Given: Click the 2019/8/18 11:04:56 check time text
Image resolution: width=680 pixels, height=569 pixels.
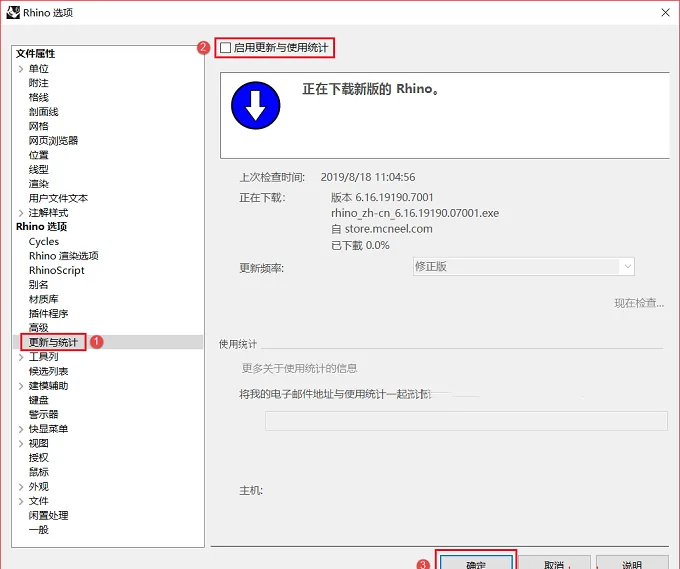Looking at the screenshot, I should [368, 177].
